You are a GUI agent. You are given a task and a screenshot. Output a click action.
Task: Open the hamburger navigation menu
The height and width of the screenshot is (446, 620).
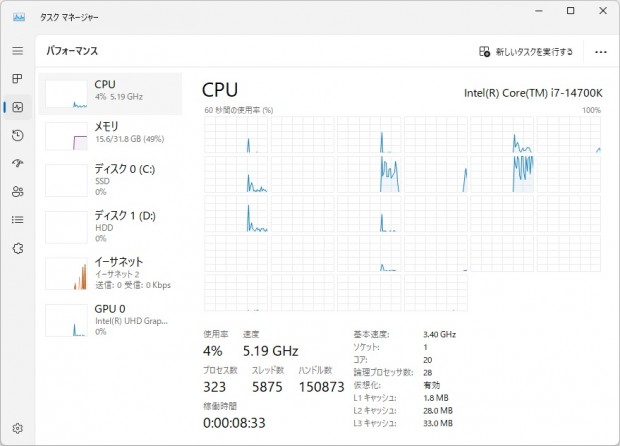coord(17,50)
